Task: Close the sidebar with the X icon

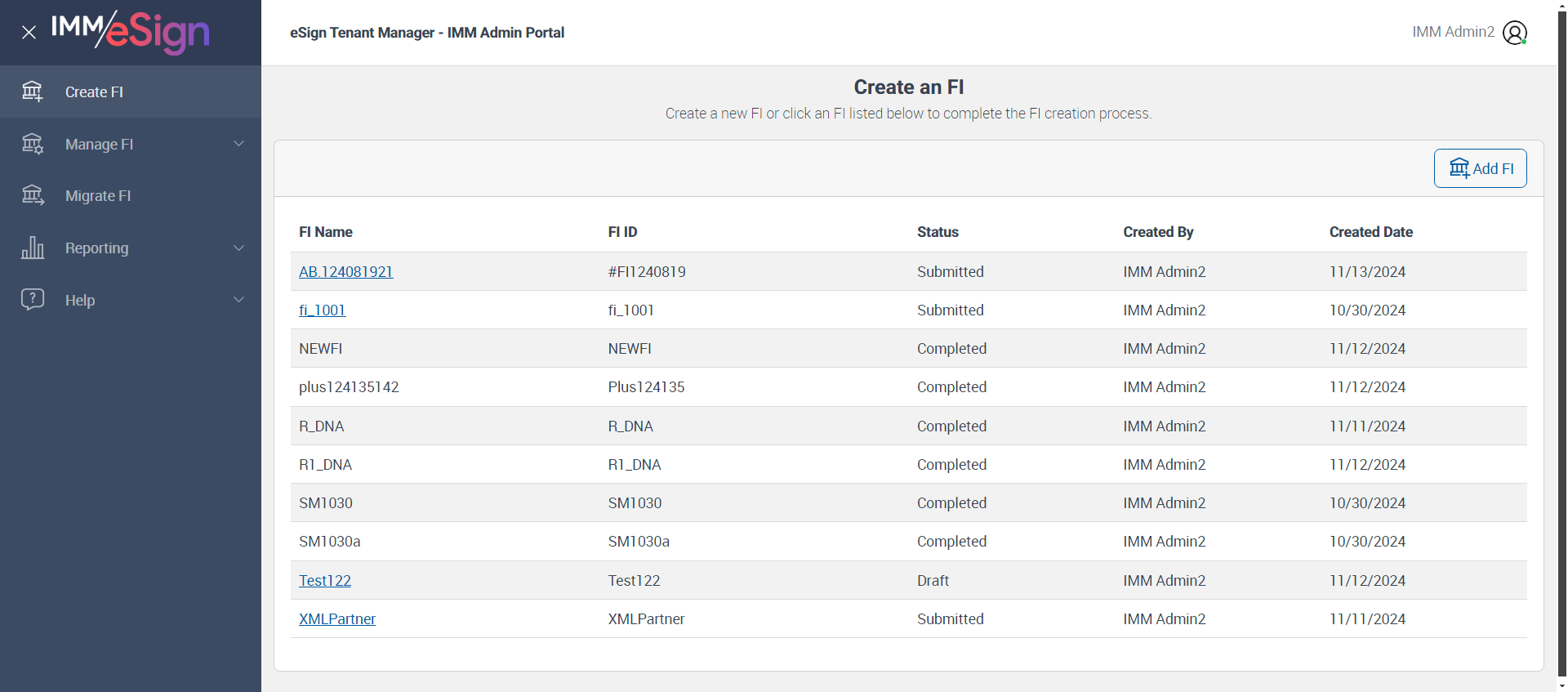Action: (29, 33)
